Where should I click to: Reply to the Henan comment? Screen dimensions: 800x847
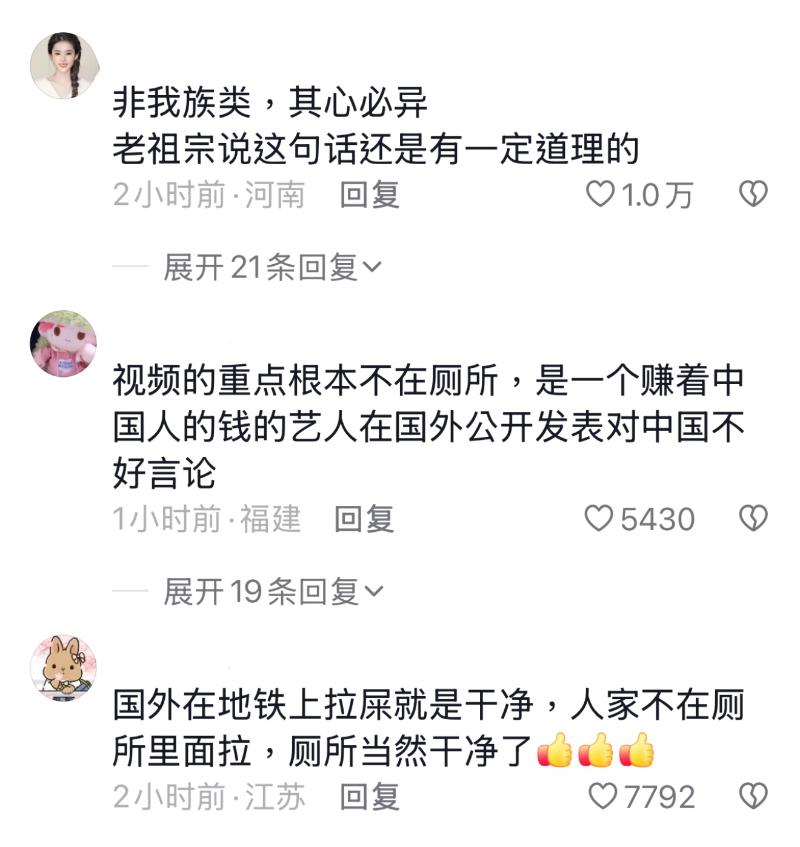(x=370, y=194)
